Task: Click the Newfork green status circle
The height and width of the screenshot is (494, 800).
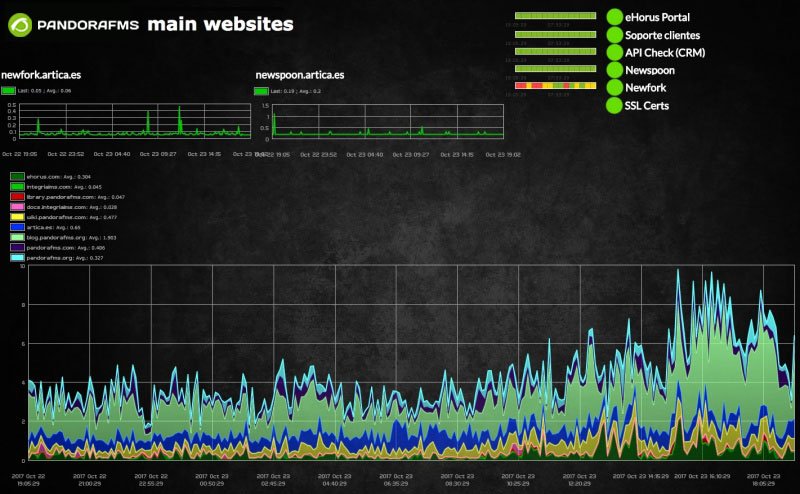Action: [x=614, y=87]
